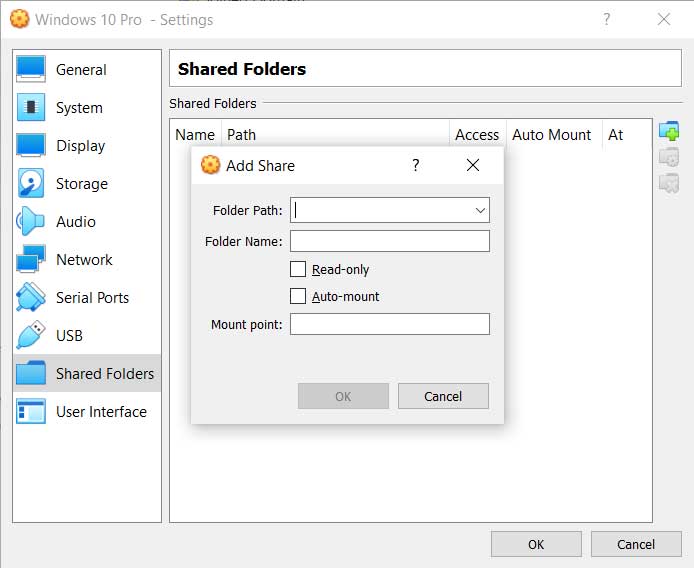Viewport: 694px width, 568px height.
Task: Click the At column header
Action: point(627,135)
